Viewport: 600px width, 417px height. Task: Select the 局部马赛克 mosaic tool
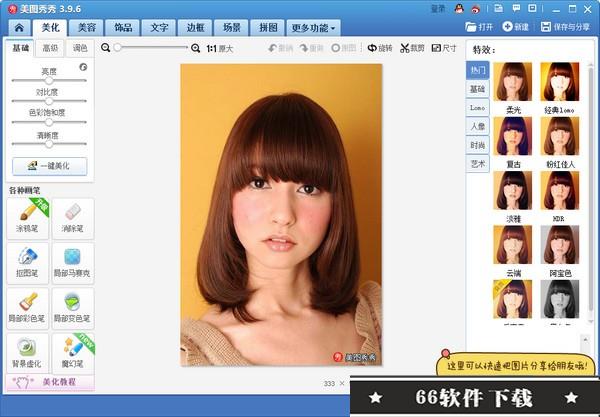(x=73, y=264)
